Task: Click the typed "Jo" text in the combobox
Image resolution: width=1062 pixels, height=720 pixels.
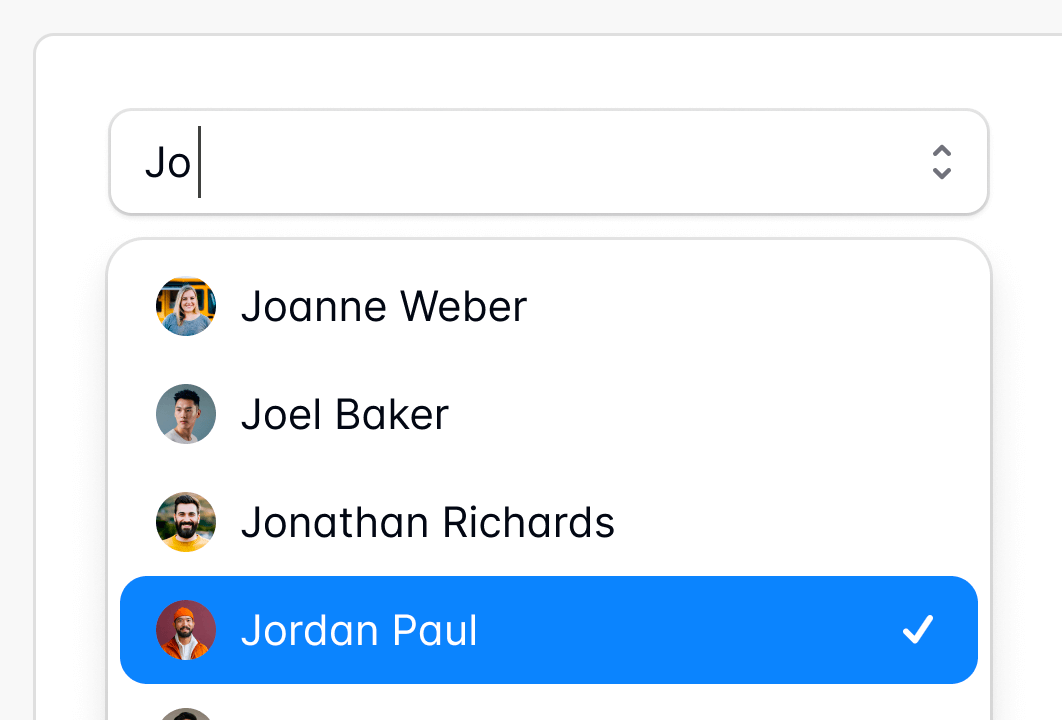Action: (x=167, y=162)
